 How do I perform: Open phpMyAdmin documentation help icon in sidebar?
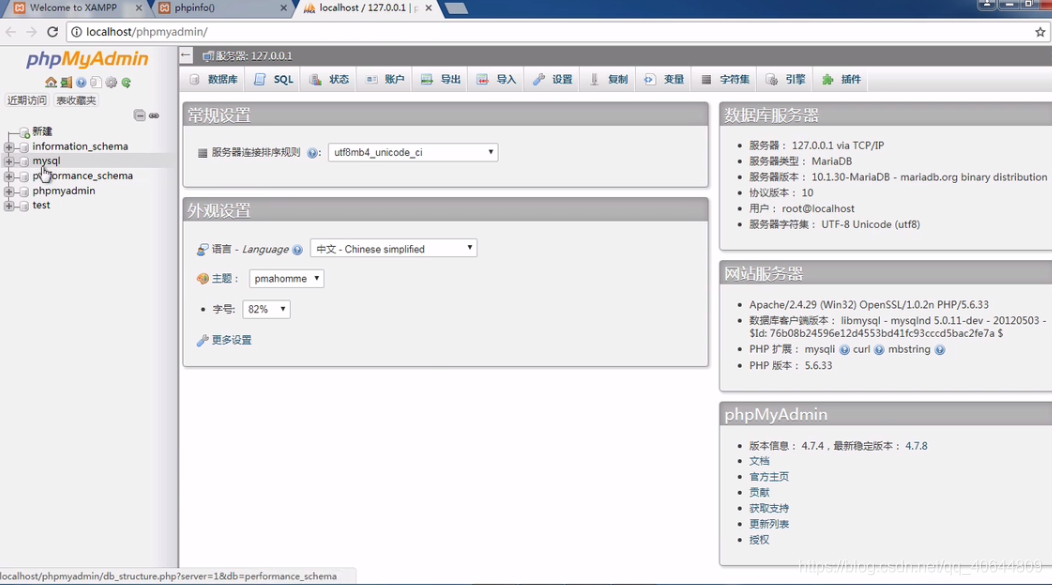81,83
